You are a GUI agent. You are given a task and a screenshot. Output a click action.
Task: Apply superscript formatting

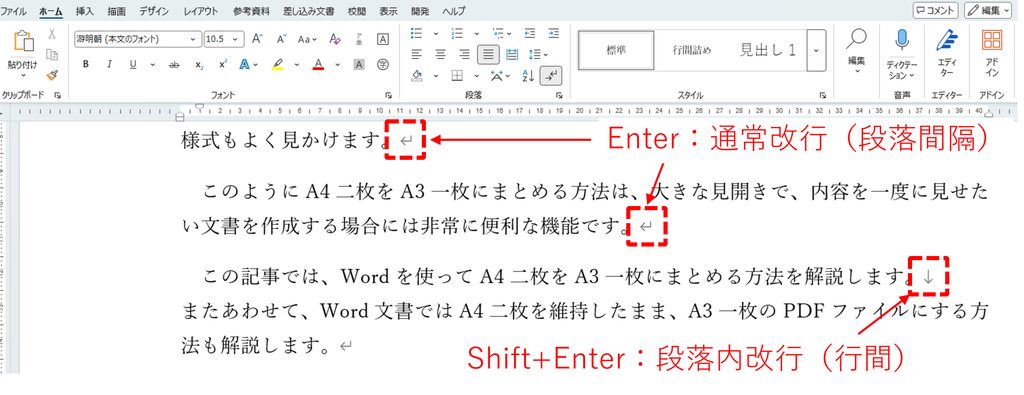[223, 65]
